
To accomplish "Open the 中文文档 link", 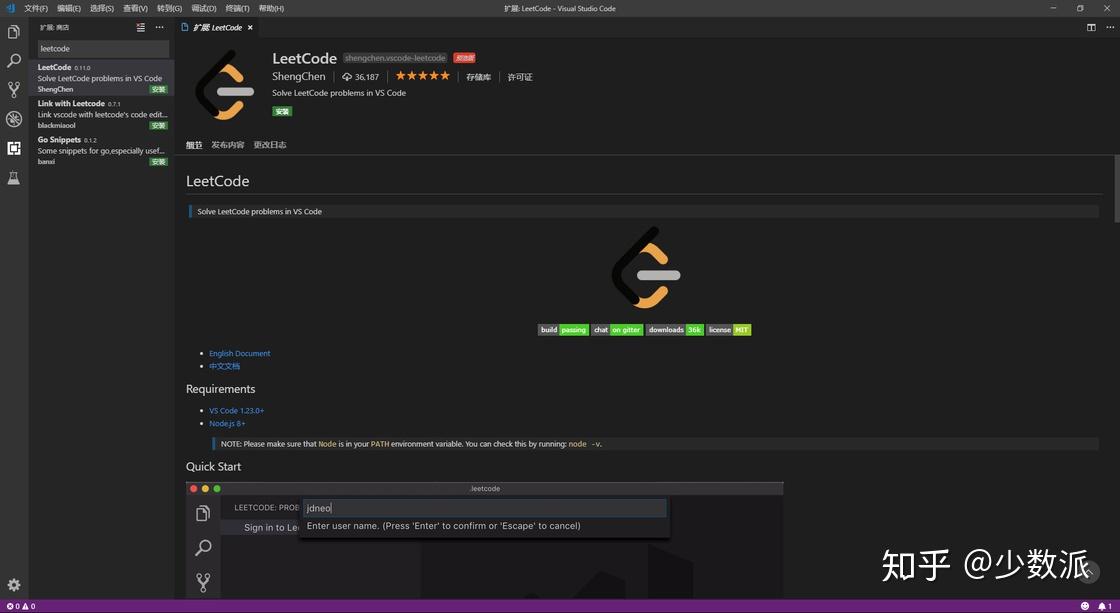I will point(224,366).
